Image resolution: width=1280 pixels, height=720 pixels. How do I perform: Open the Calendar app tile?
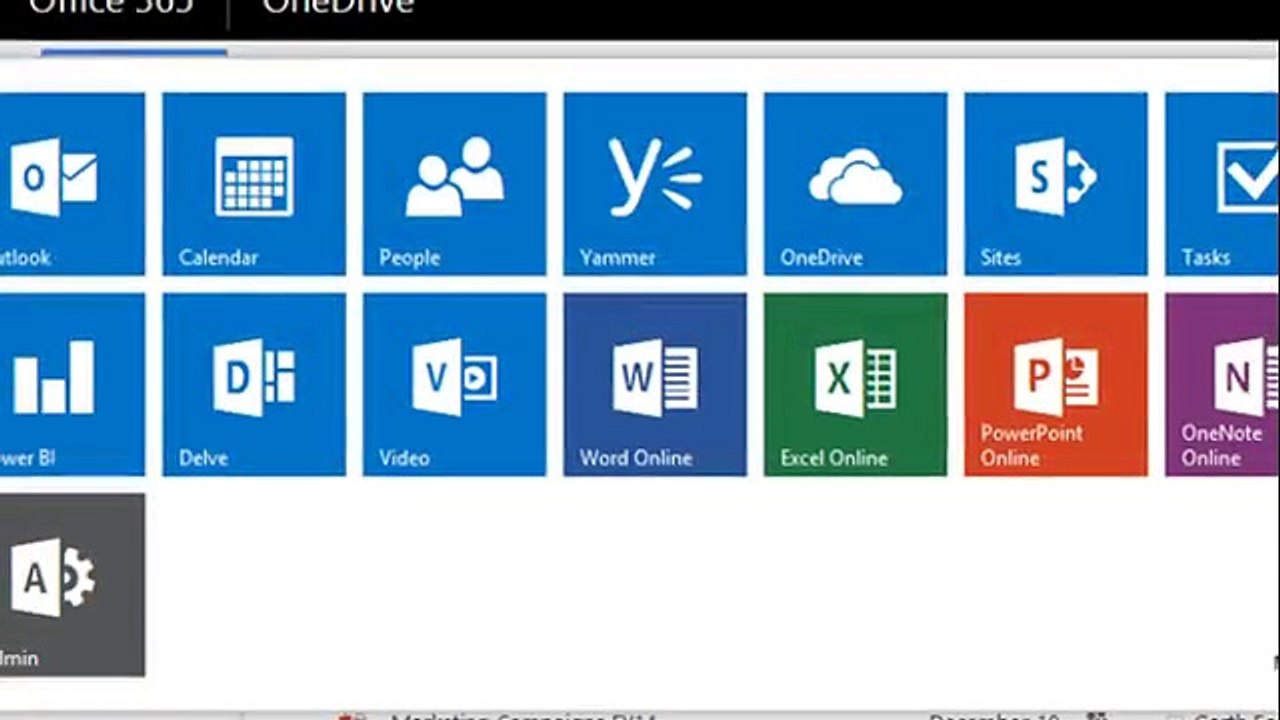(254, 184)
